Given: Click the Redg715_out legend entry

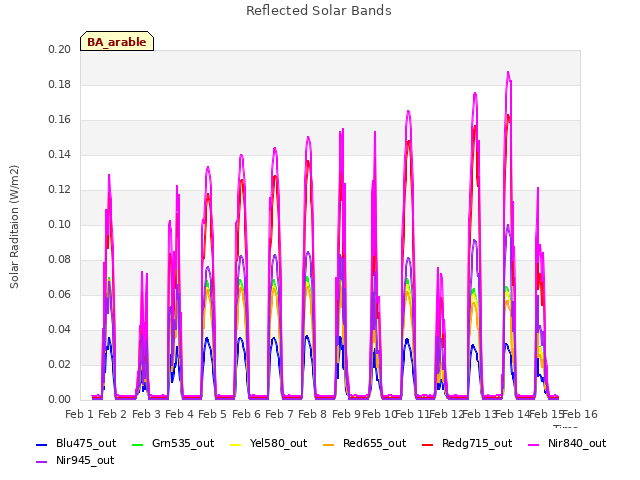Looking at the screenshot, I should click(x=467, y=444).
